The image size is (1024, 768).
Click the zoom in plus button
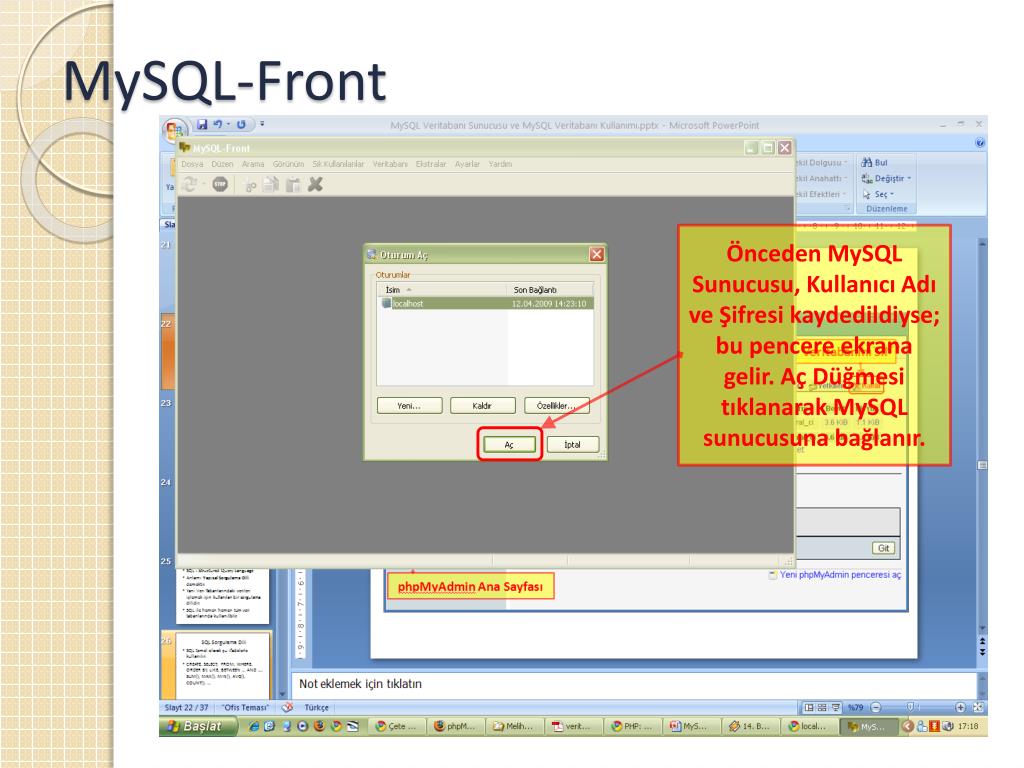pyautogui.click(x=960, y=707)
